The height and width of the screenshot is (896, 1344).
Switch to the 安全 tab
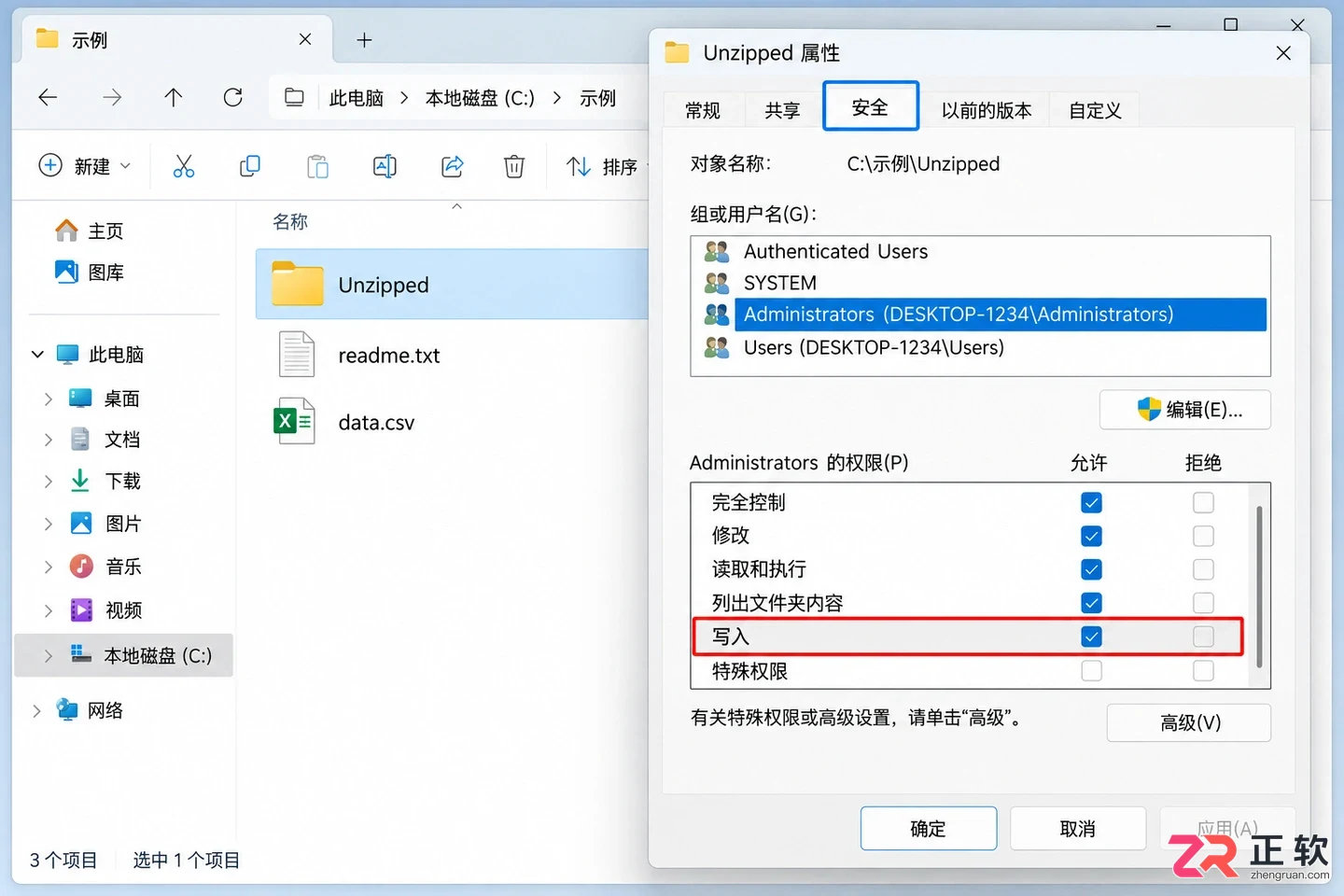(870, 106)
